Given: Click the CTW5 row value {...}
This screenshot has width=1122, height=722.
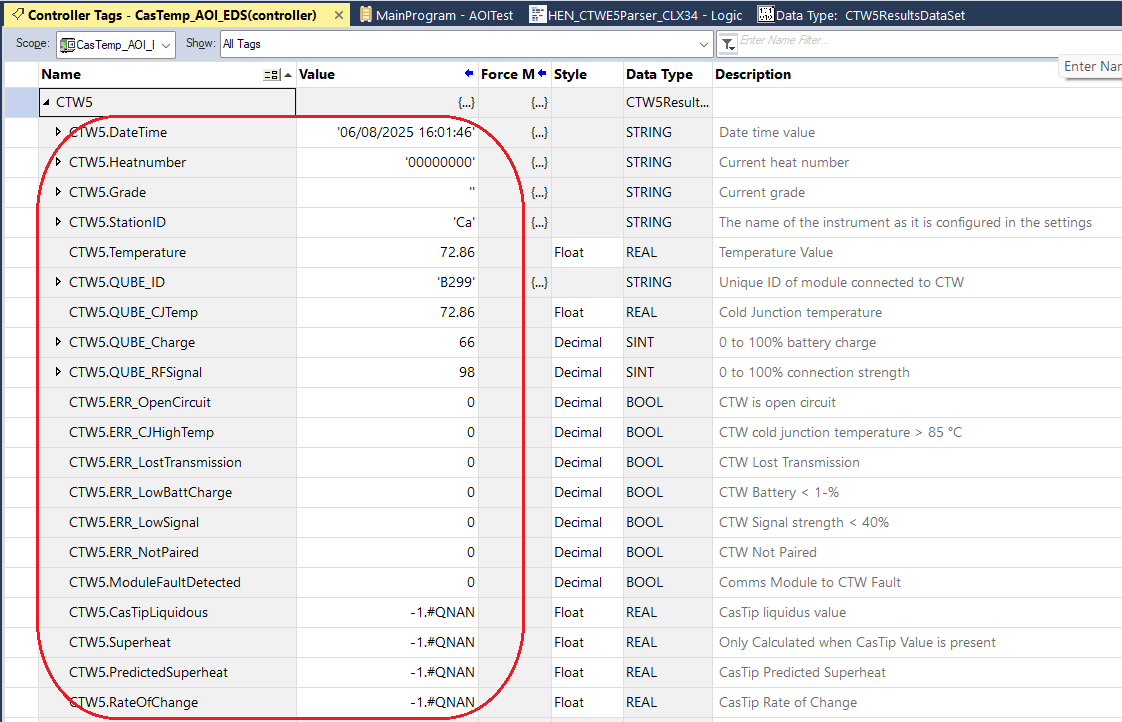Looking at the screenshot, I should pyautogui.click(x=467, y=102).
